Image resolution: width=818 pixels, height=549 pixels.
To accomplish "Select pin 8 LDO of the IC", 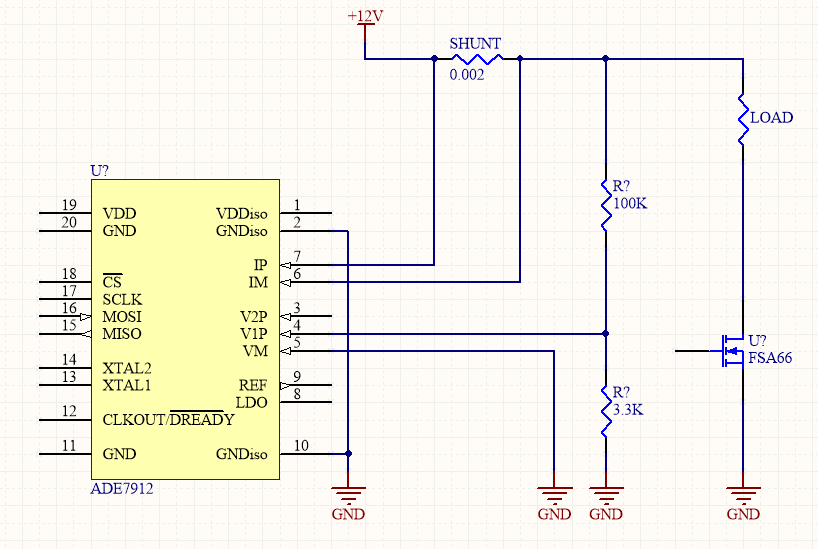I will click(306, 402).
